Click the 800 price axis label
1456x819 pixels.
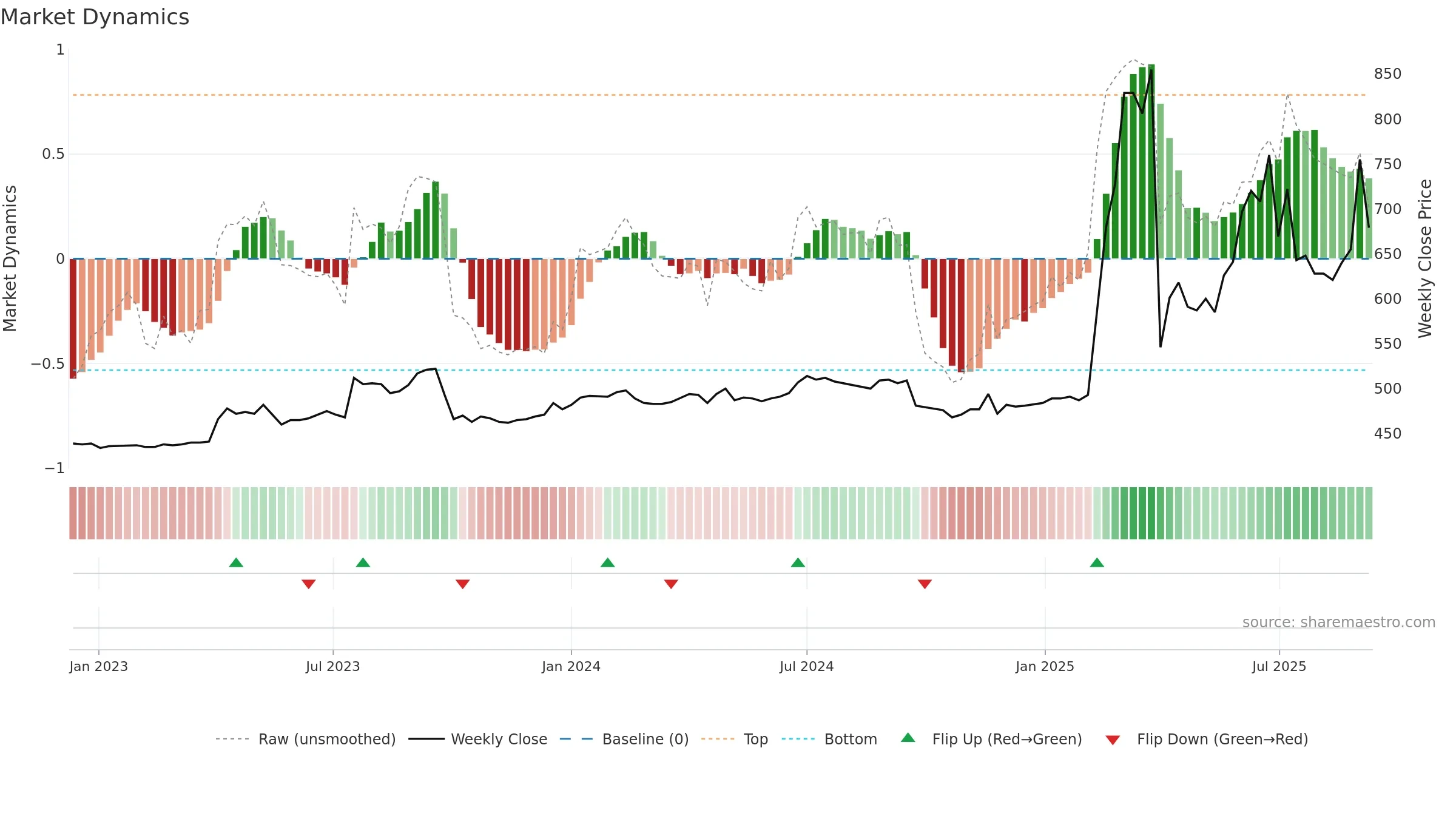[1387, 119]
